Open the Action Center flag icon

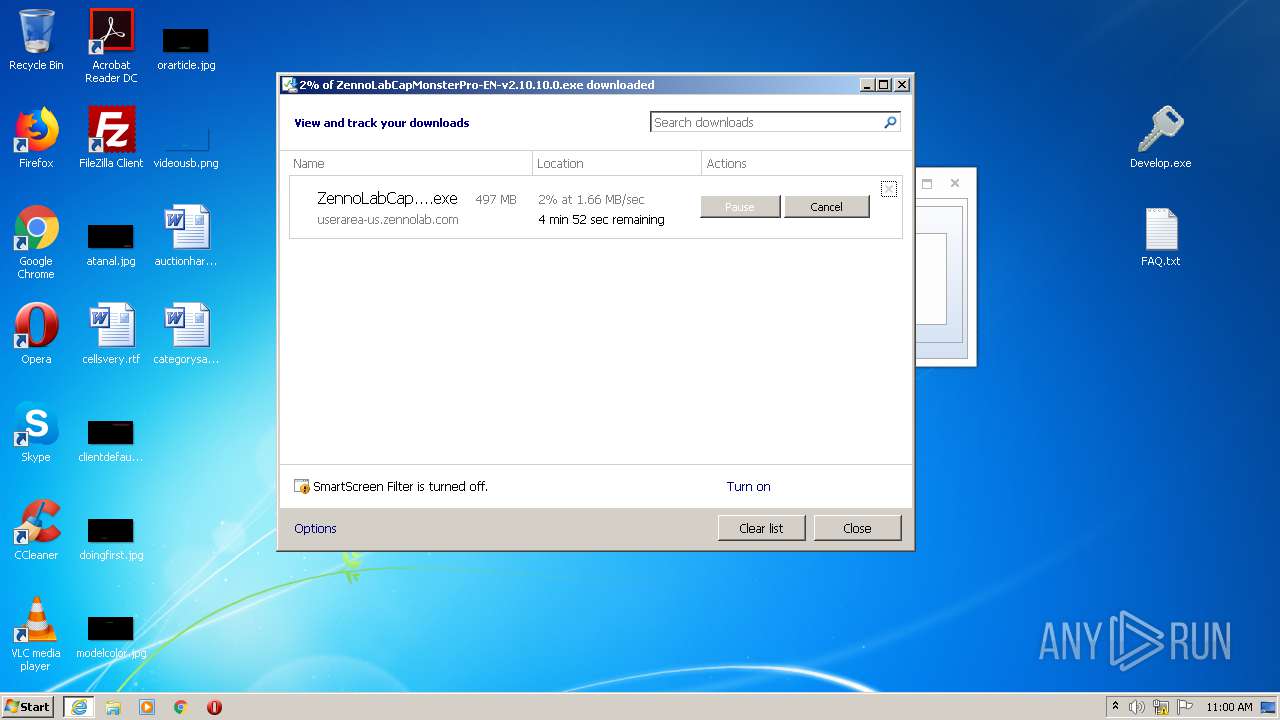click(1185, 707)
